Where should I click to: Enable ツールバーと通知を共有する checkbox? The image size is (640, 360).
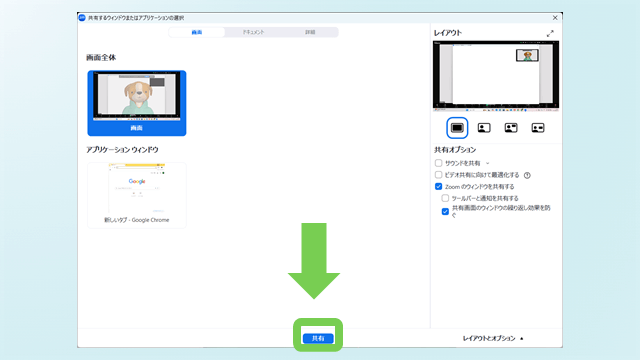point(445,198)
